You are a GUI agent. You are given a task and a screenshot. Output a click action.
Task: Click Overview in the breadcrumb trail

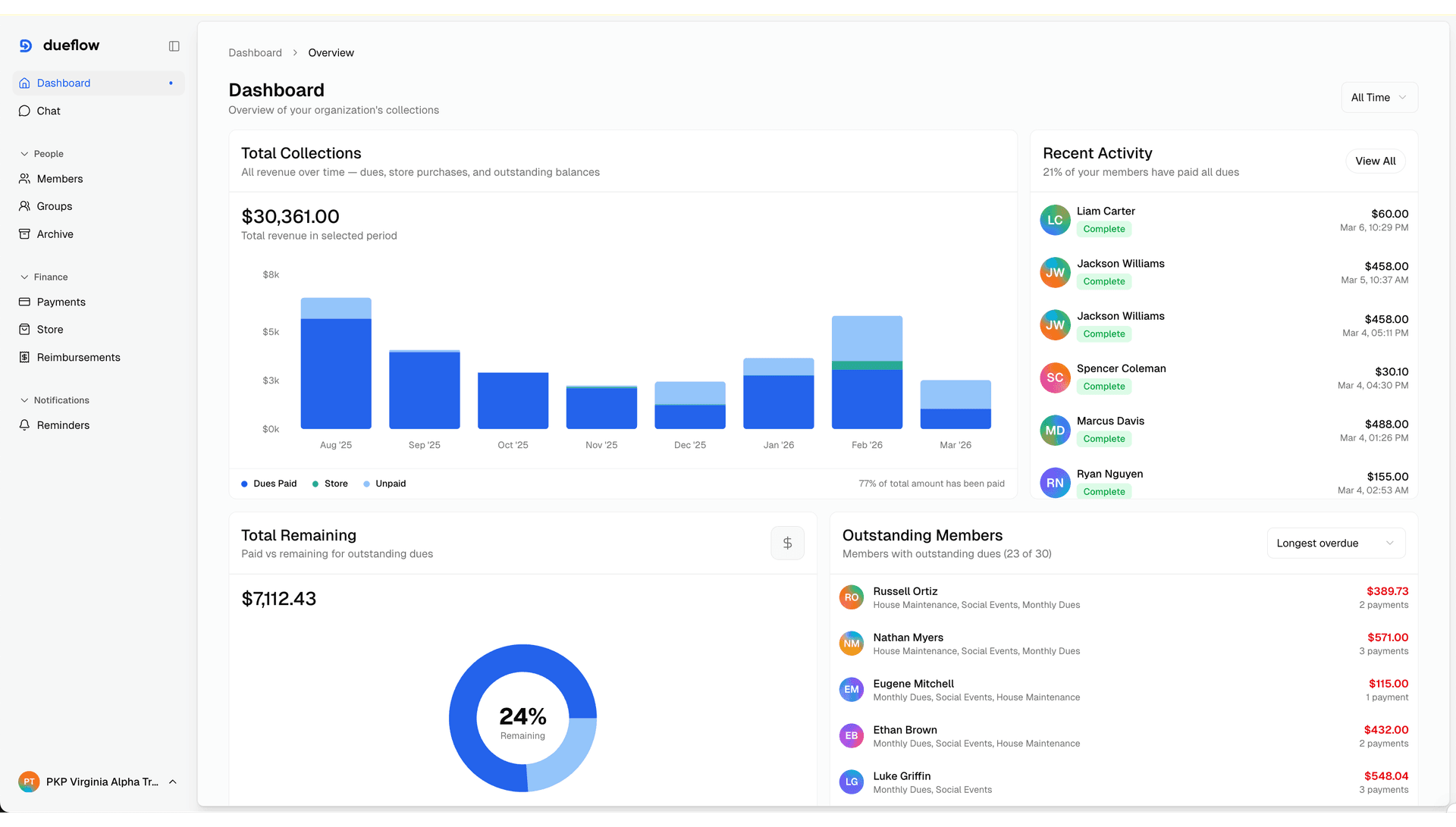[x=331, y=52]
